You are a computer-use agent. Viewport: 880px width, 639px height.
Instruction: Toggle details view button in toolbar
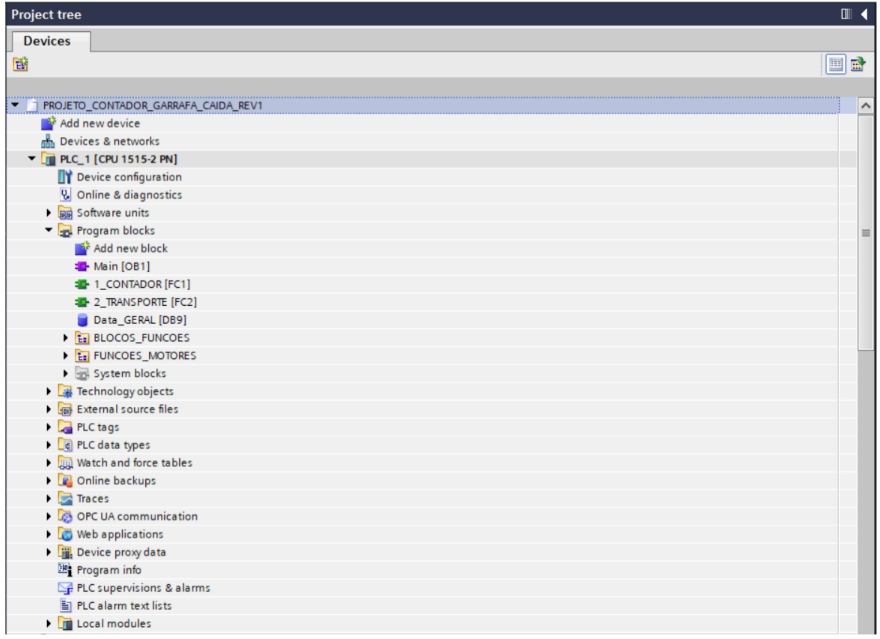tap(838, 64)
